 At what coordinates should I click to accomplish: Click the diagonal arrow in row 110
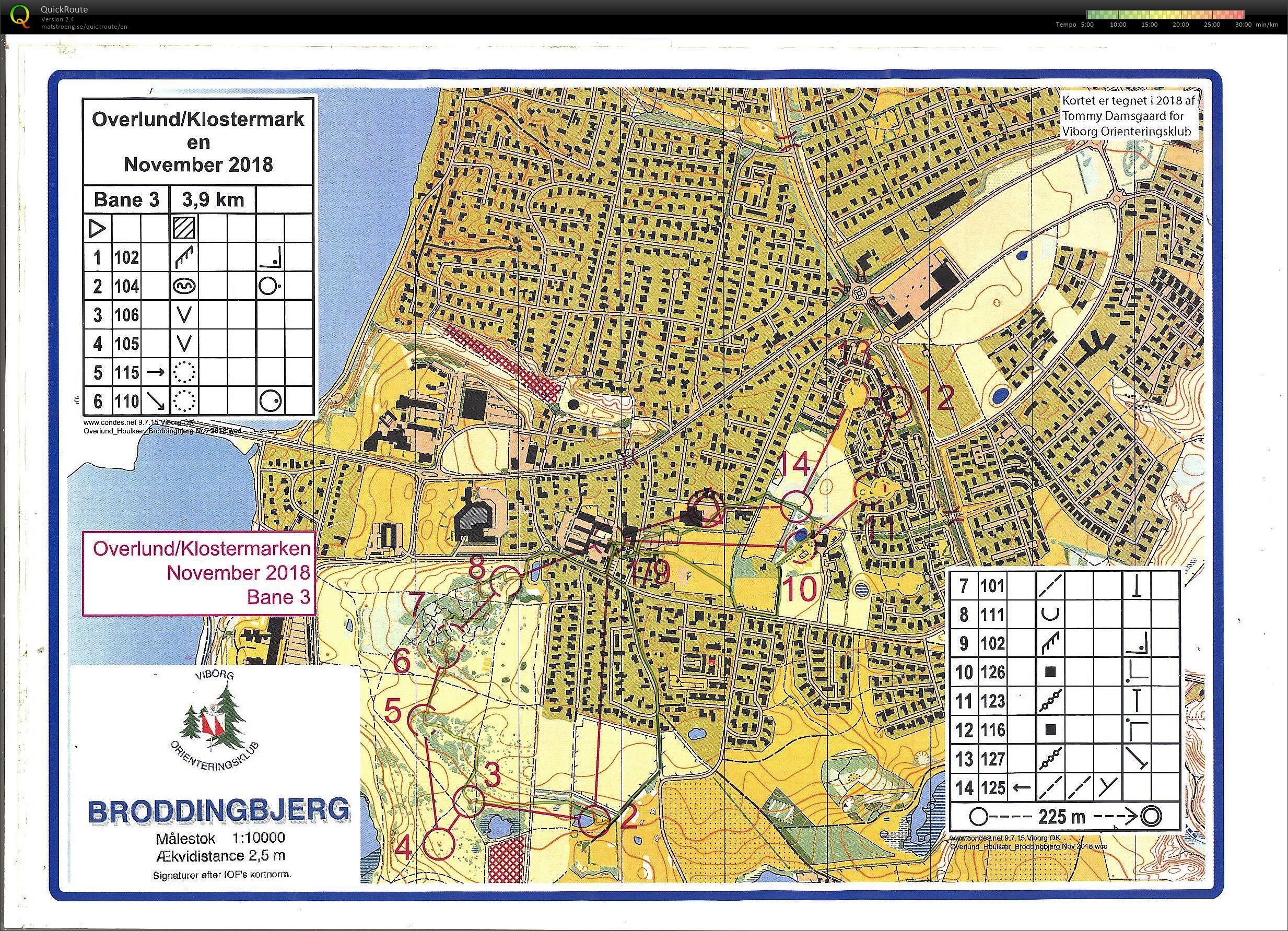pyautogui.click(x=155, y=401)
